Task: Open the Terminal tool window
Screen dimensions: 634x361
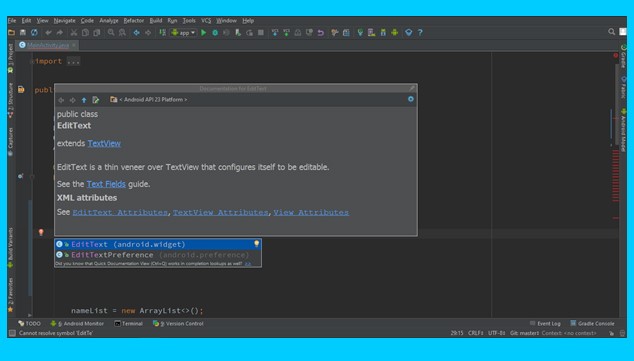Action: coord(129,323)
